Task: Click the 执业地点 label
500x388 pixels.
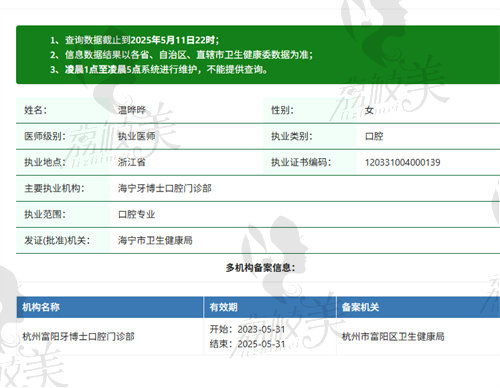Action: [x=45, y=162]
